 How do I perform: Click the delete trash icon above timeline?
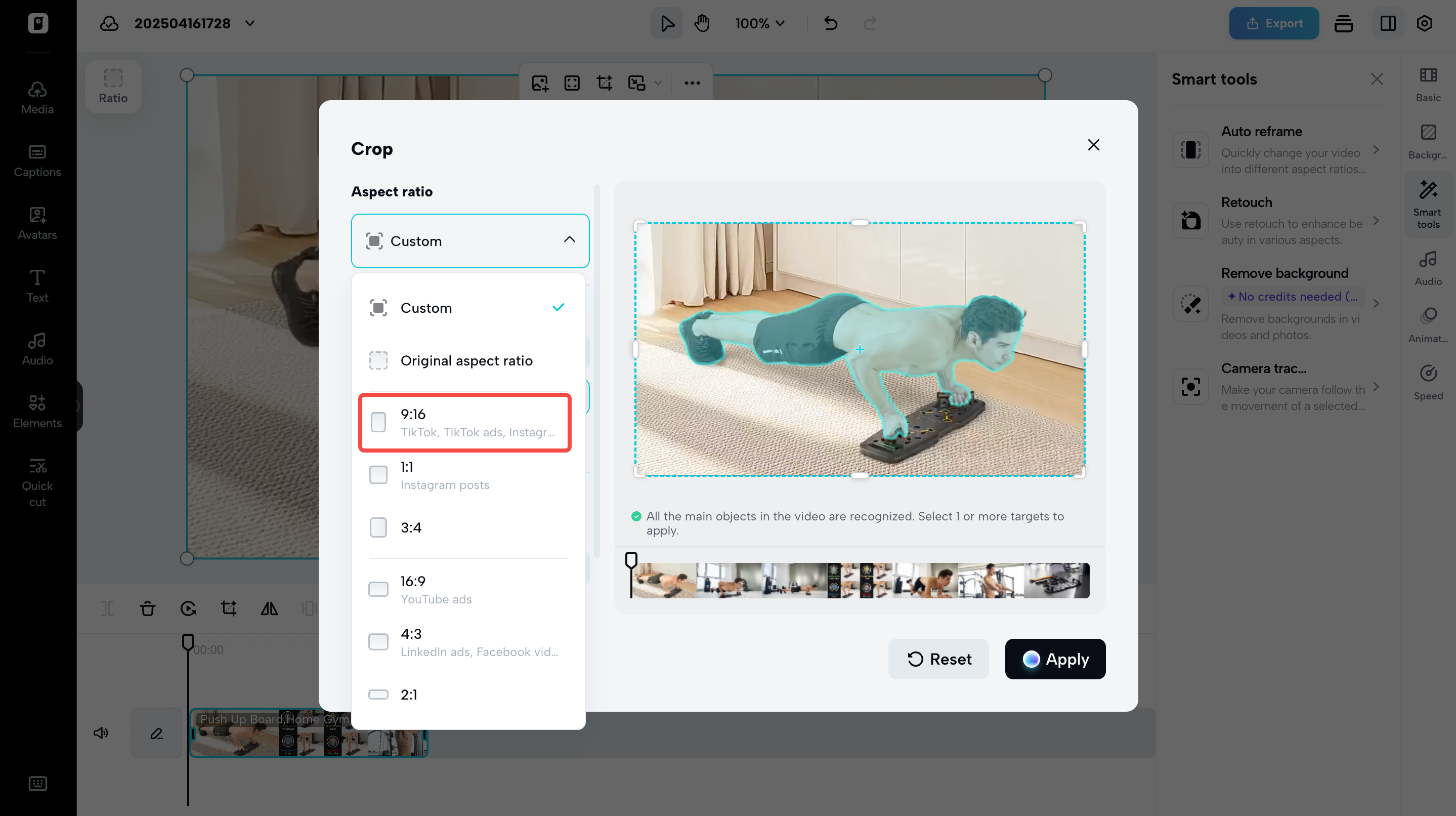point(148,608)
